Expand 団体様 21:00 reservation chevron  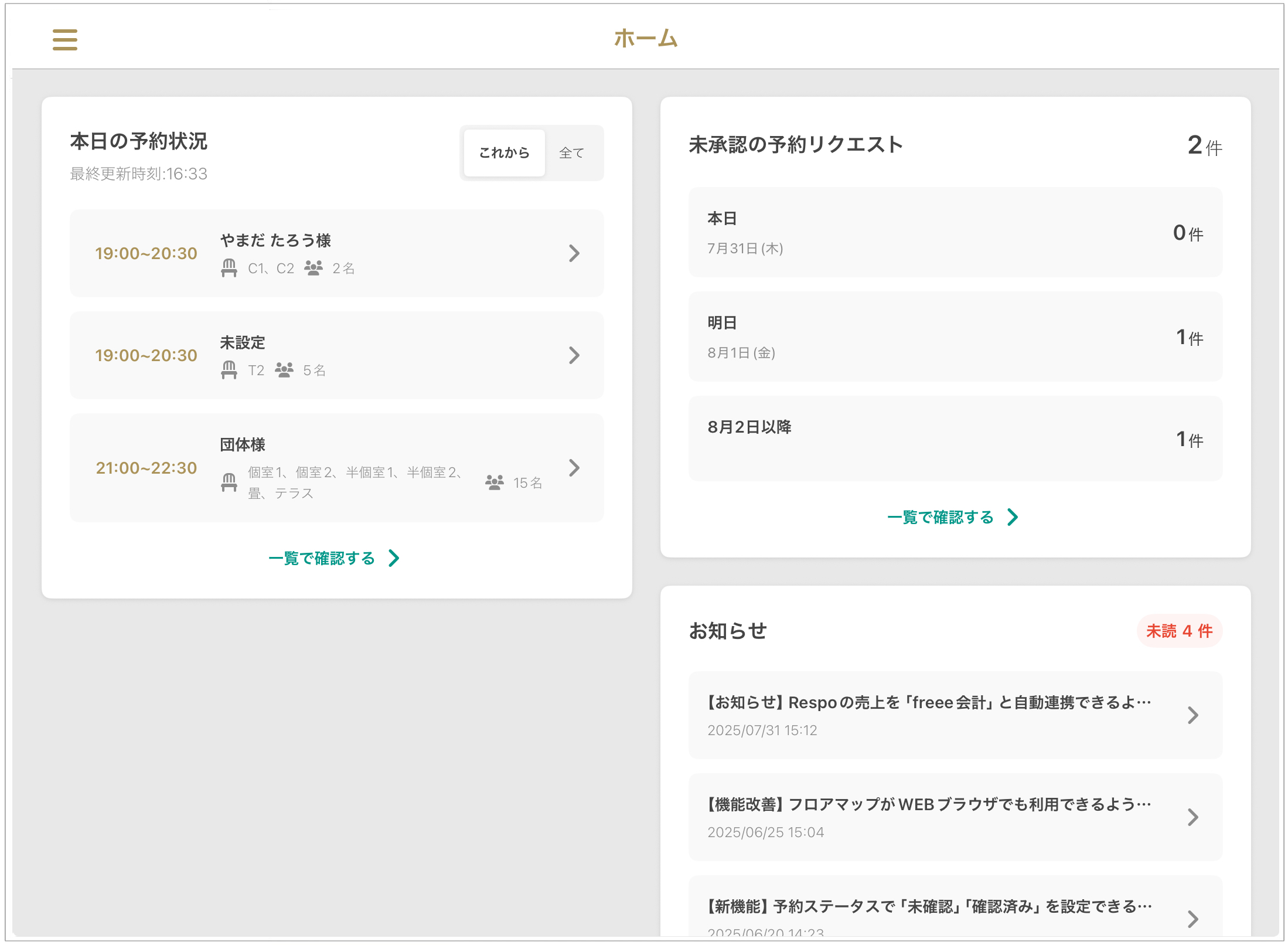[x=574, y=468]
